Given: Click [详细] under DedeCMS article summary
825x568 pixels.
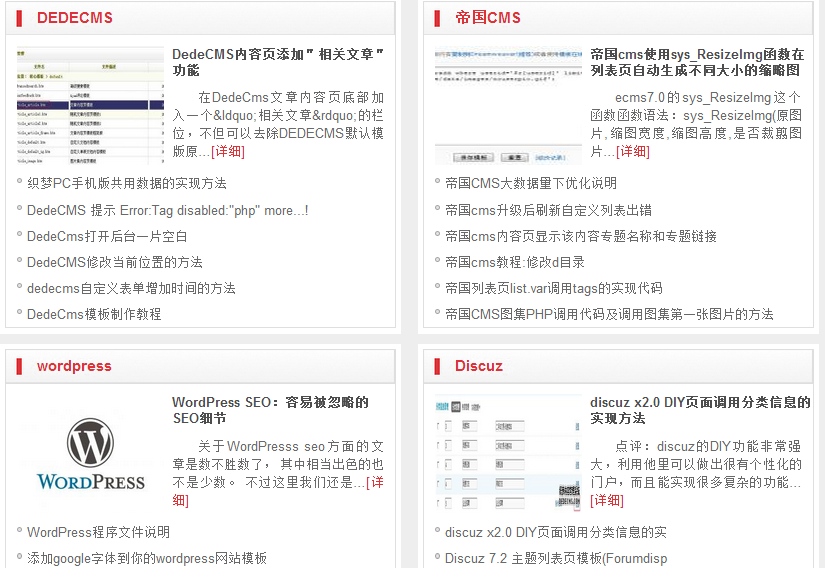Looking at the screenshot, I should tap(228, 151).
